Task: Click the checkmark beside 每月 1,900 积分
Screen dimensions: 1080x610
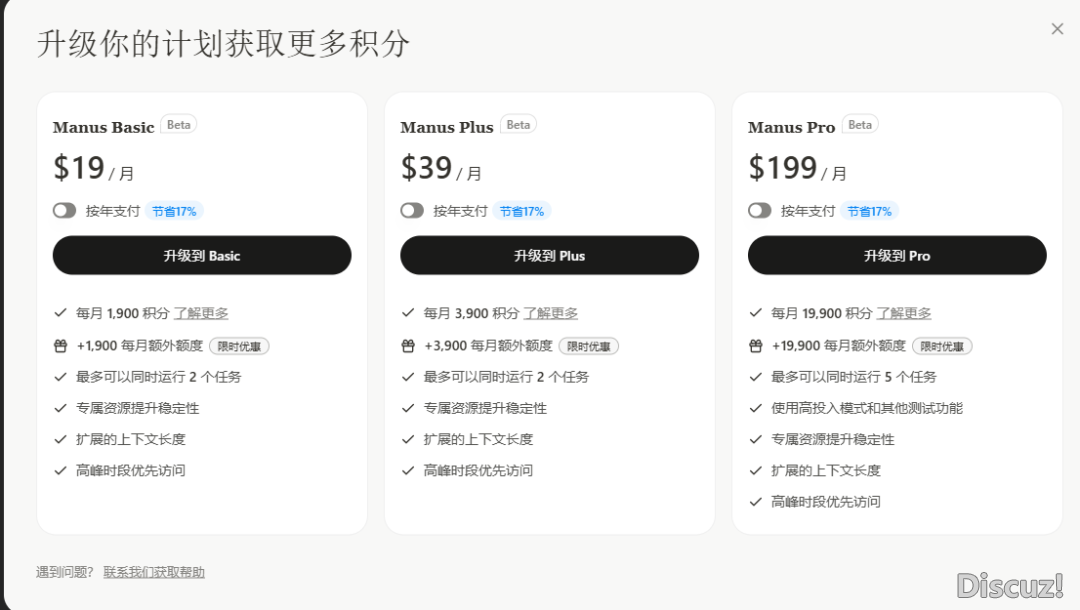Action: (x=61, y=313)
